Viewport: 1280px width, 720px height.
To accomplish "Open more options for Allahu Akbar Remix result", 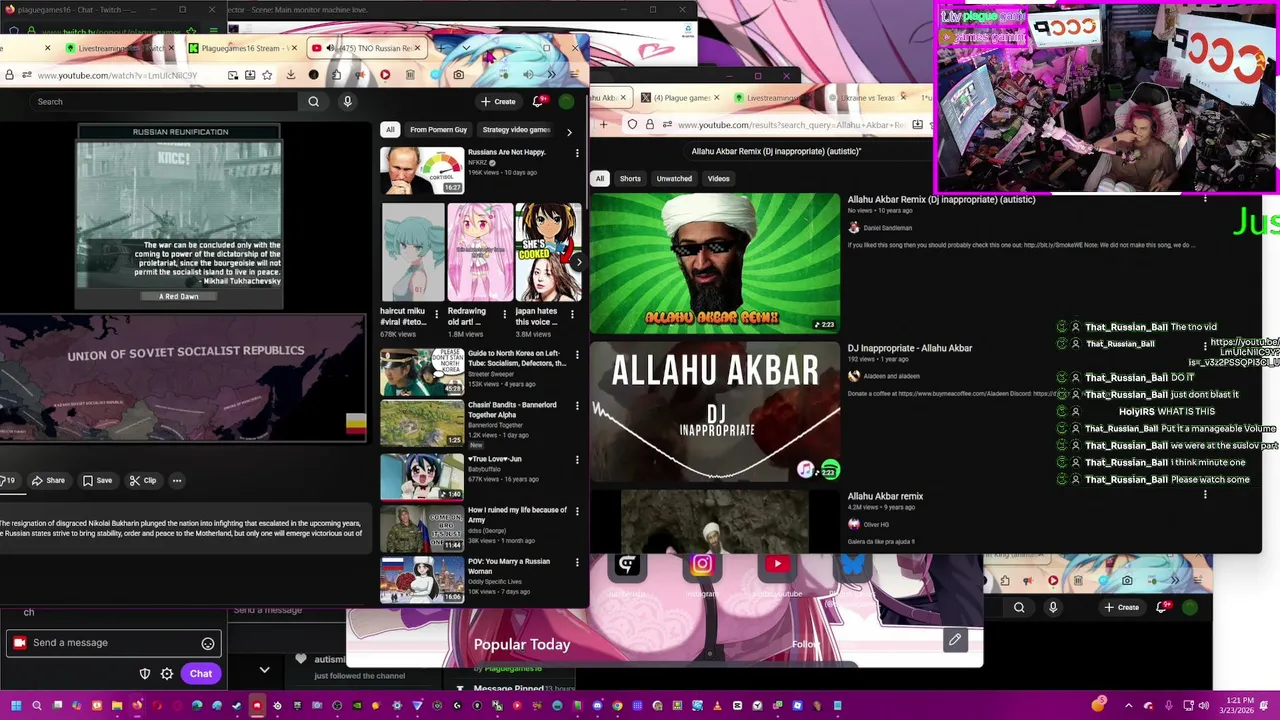I will click(1205, 199).
